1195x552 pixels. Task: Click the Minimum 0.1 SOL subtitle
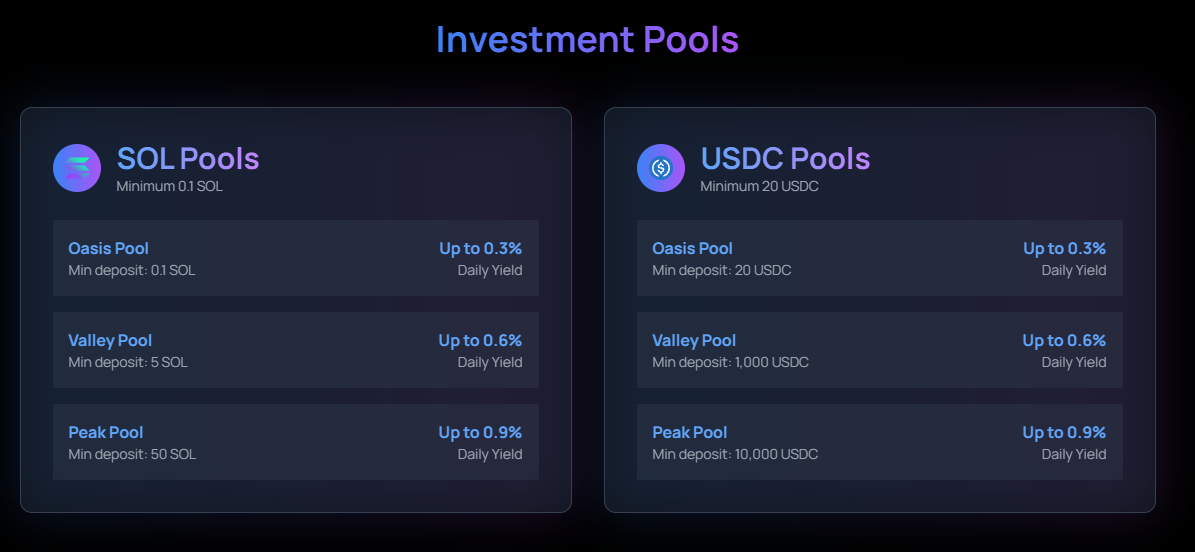coord(170,186)
